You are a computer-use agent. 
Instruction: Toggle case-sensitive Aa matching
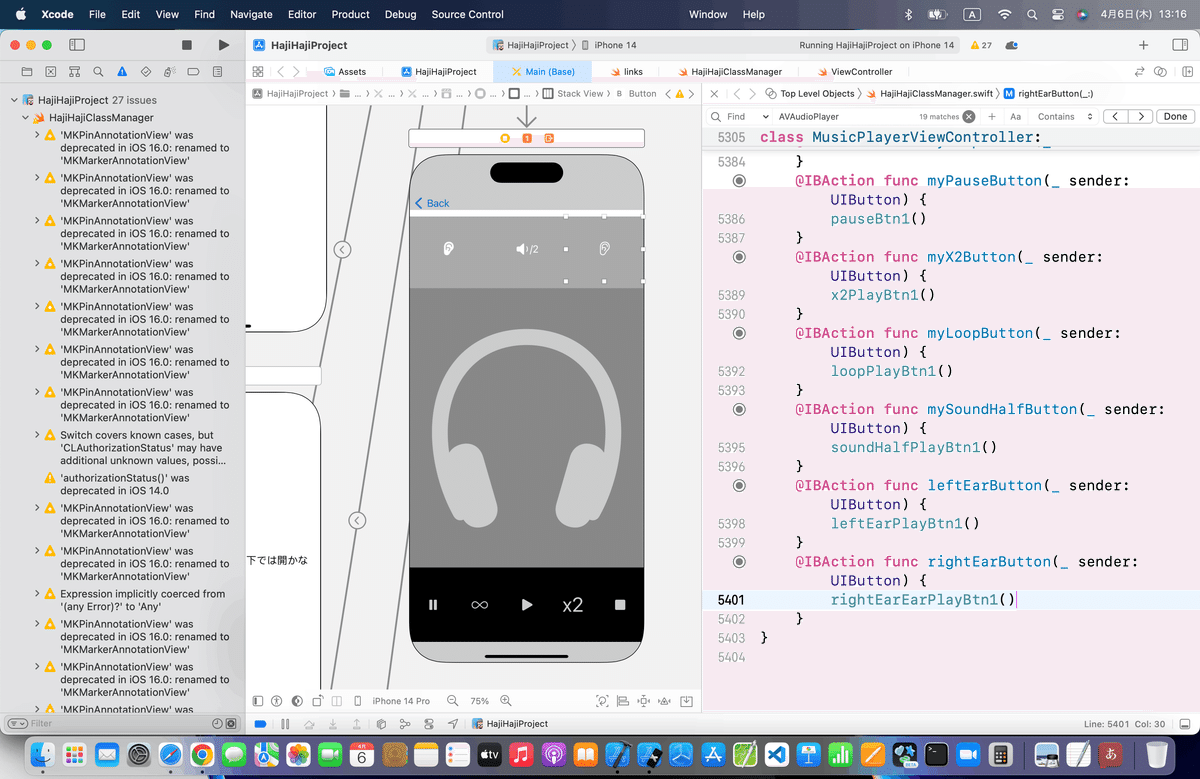(x=1015, y=117)
